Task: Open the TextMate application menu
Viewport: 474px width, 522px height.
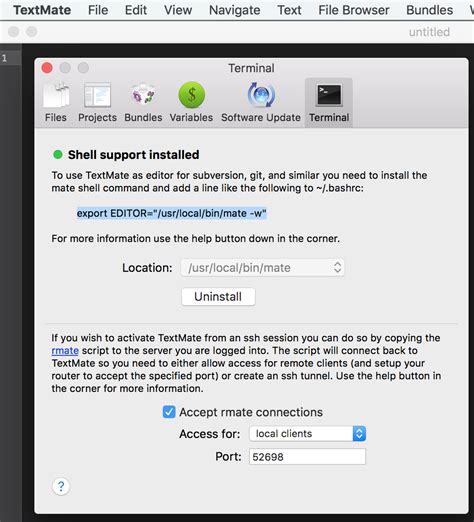Action: tap(42, 10)
